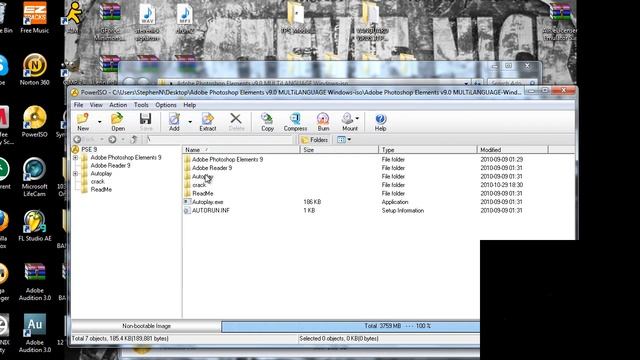Select Autoplay folder in file list
Screen dimensions: 640x360
(202, 176)
